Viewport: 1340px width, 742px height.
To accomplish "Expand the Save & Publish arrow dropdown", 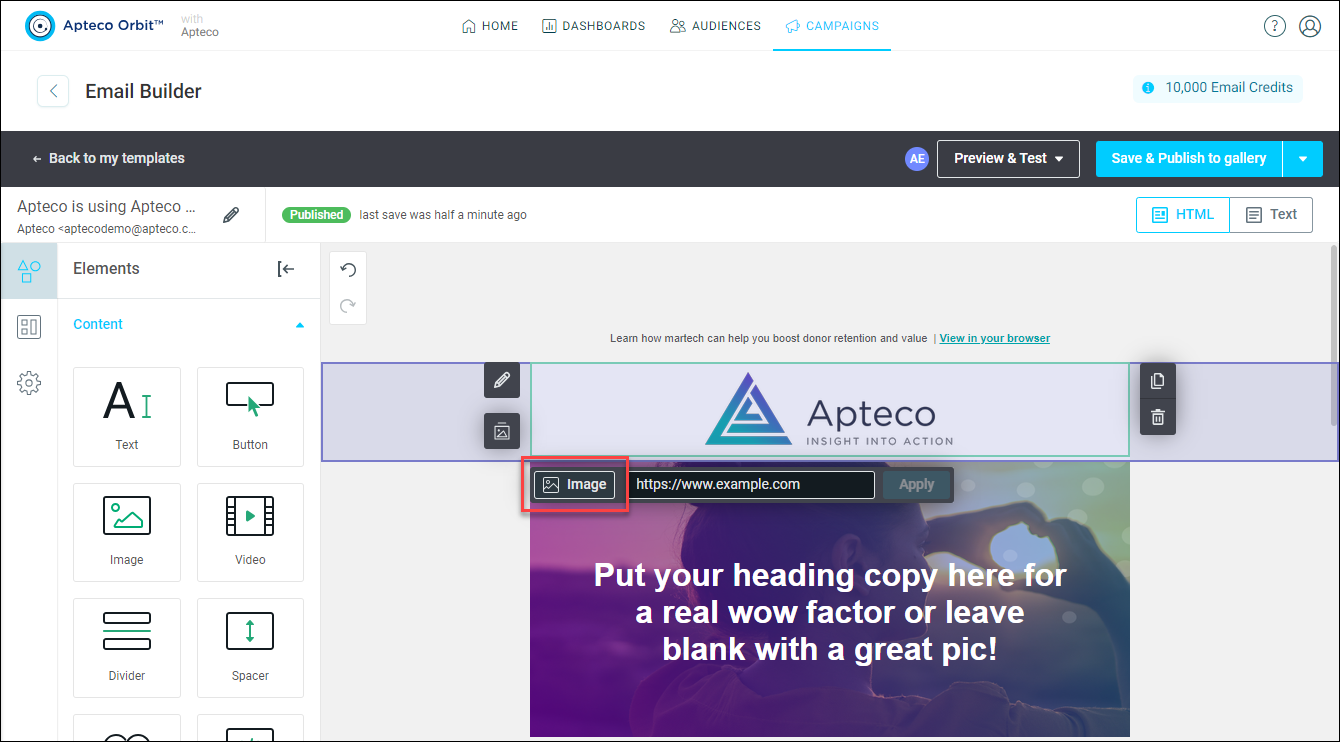I will tap(1303, 158).
